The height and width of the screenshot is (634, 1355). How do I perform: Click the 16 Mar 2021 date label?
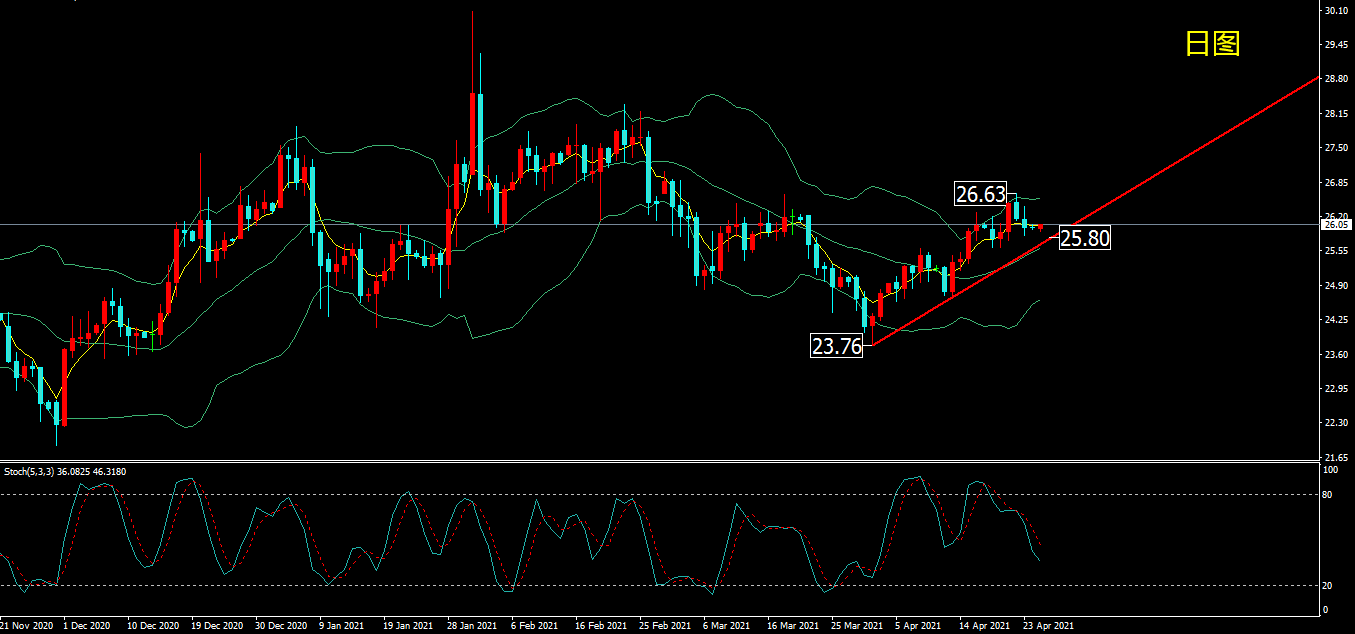[792, 626]
